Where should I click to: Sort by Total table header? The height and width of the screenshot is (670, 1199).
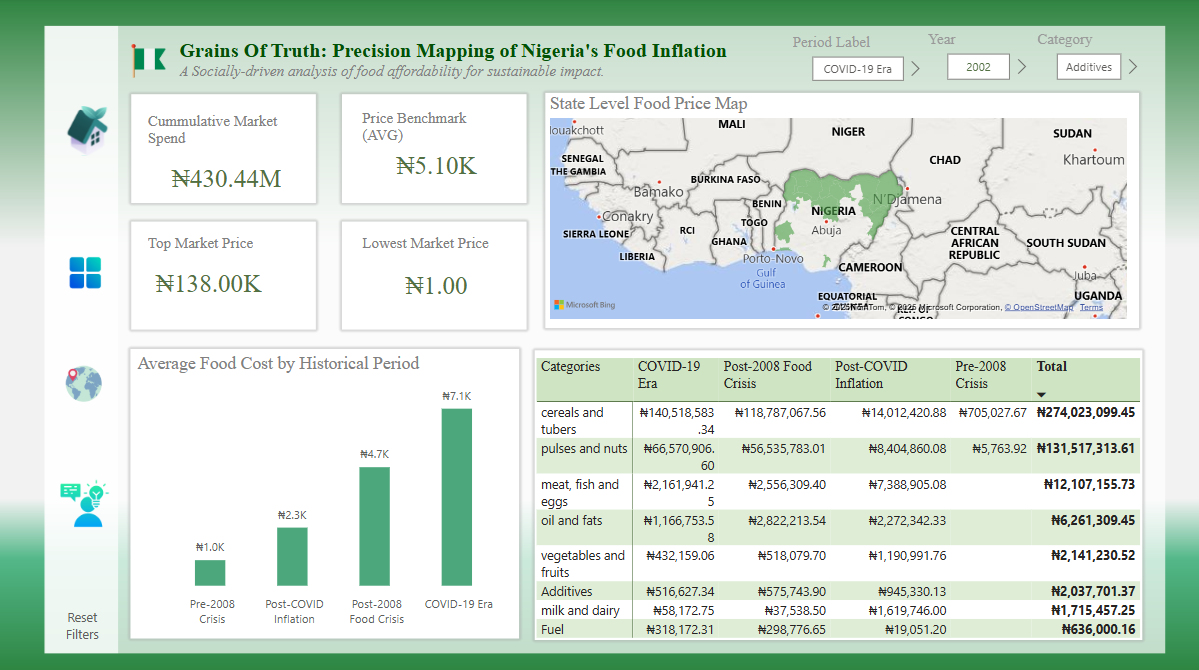[x=1051, y=366]
